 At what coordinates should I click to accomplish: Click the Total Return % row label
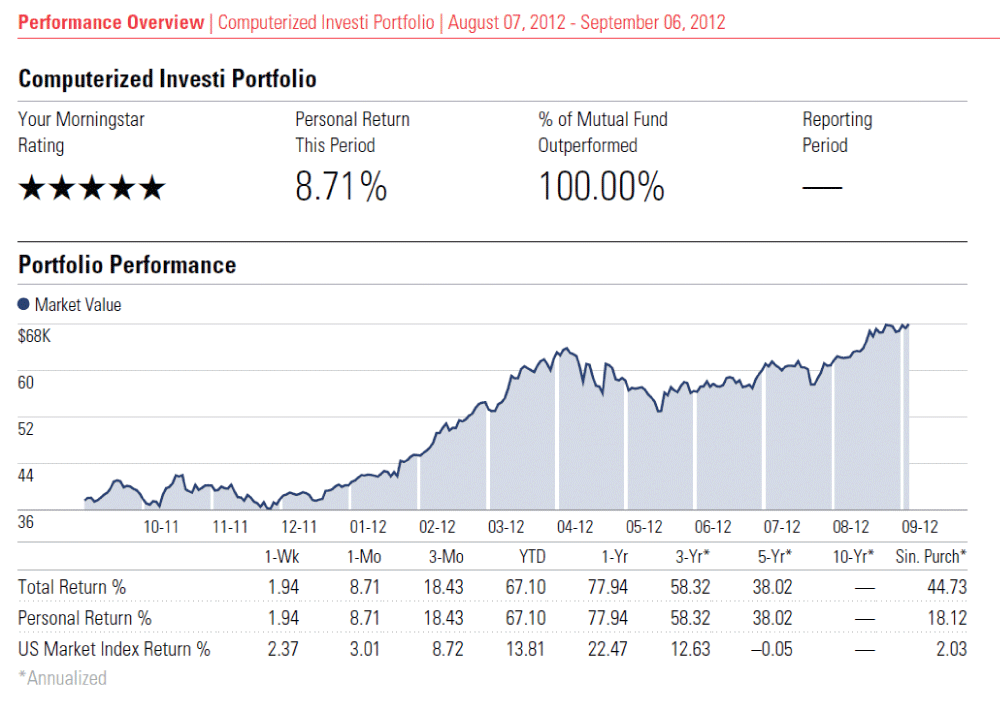point(72,586)
